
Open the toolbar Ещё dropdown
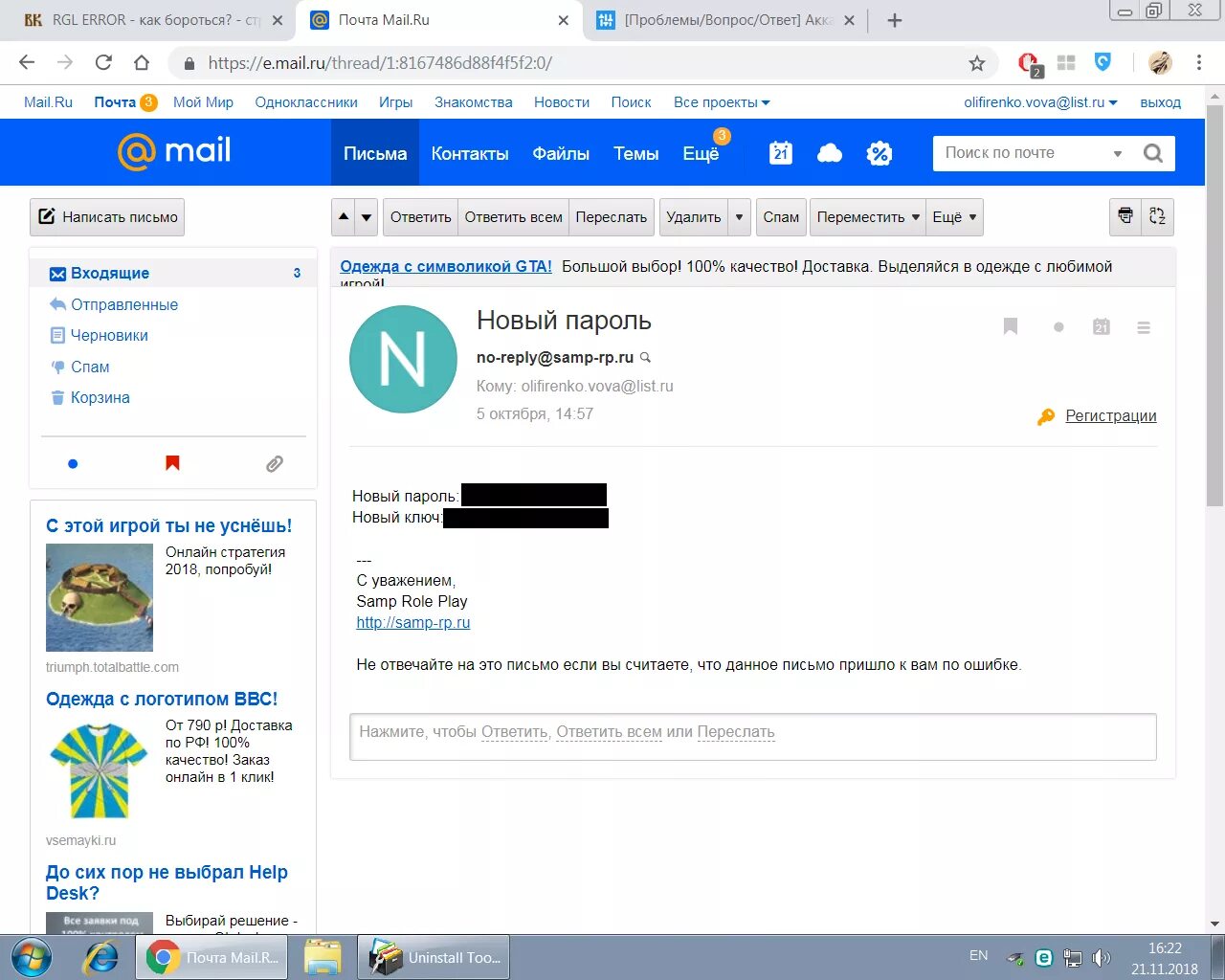954,217
